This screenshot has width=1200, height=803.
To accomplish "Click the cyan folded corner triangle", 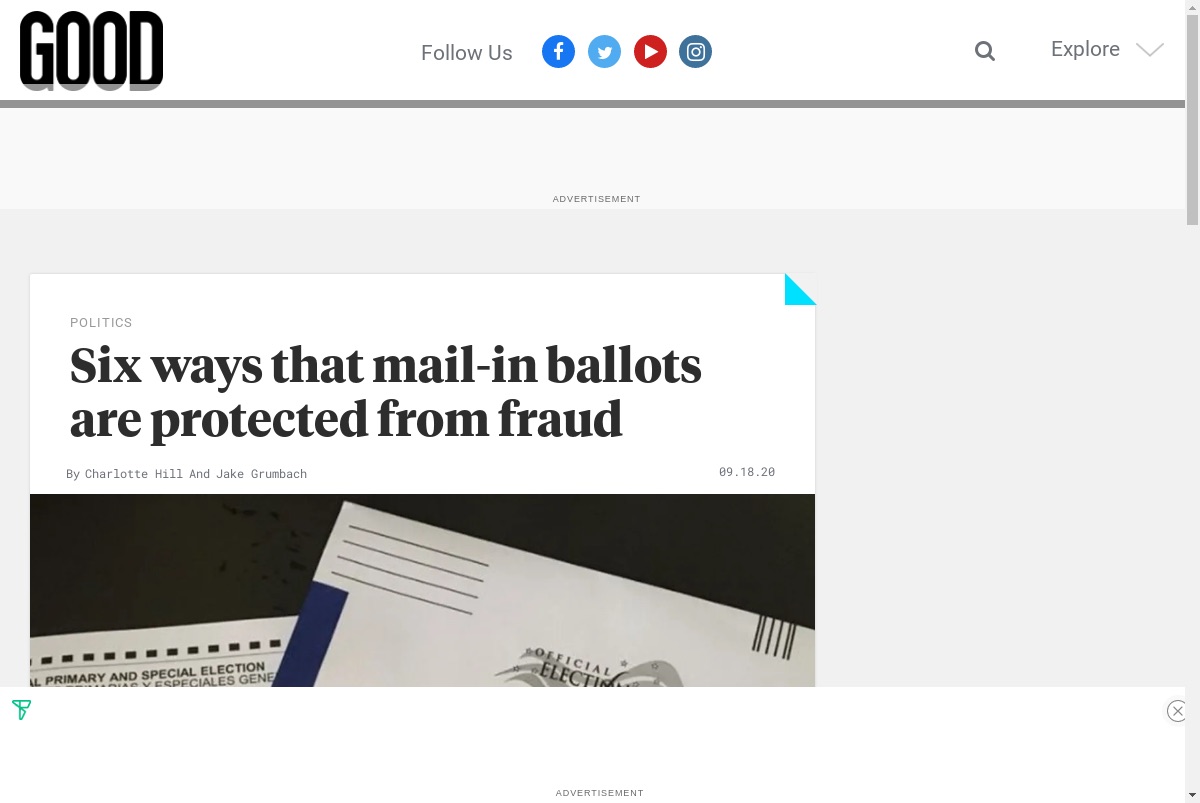I will pos(800,289).
